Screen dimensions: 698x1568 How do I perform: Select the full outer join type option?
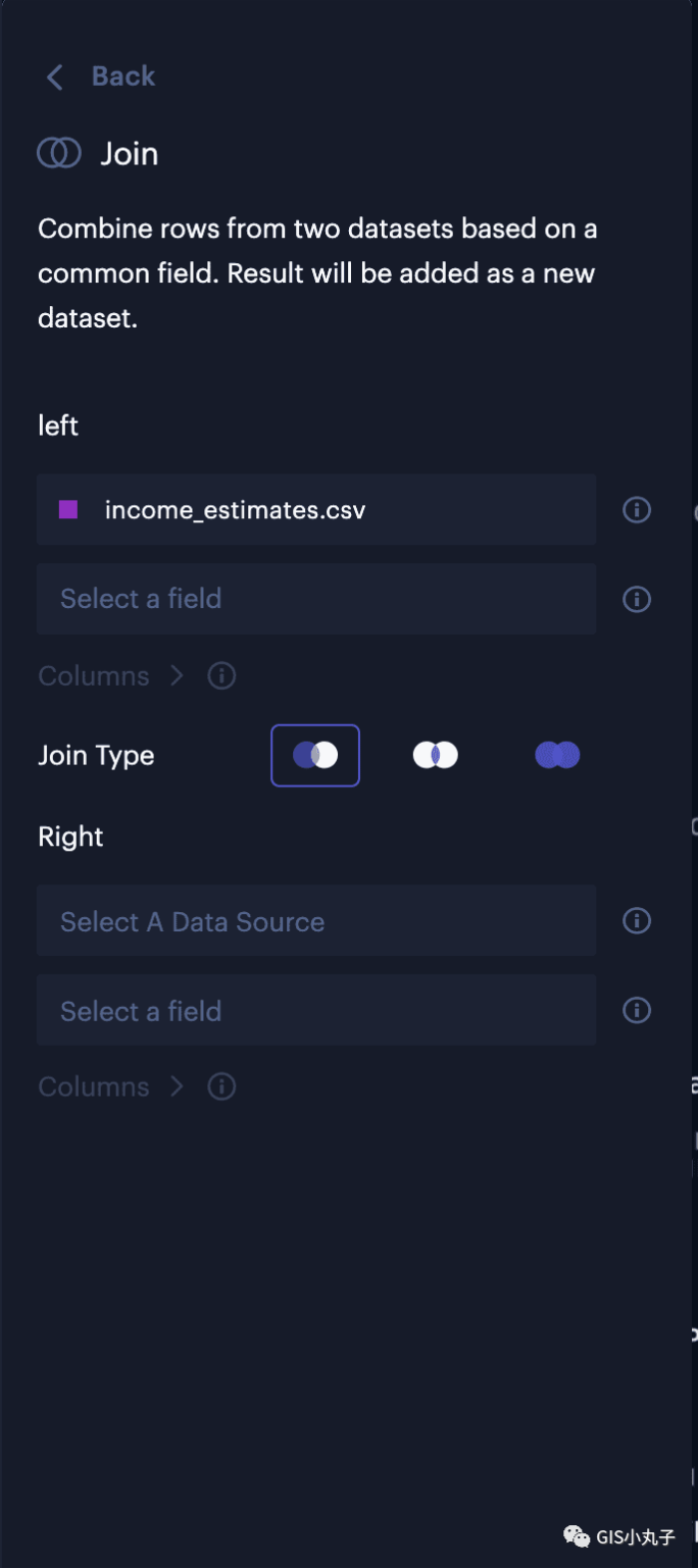[557, 756]
